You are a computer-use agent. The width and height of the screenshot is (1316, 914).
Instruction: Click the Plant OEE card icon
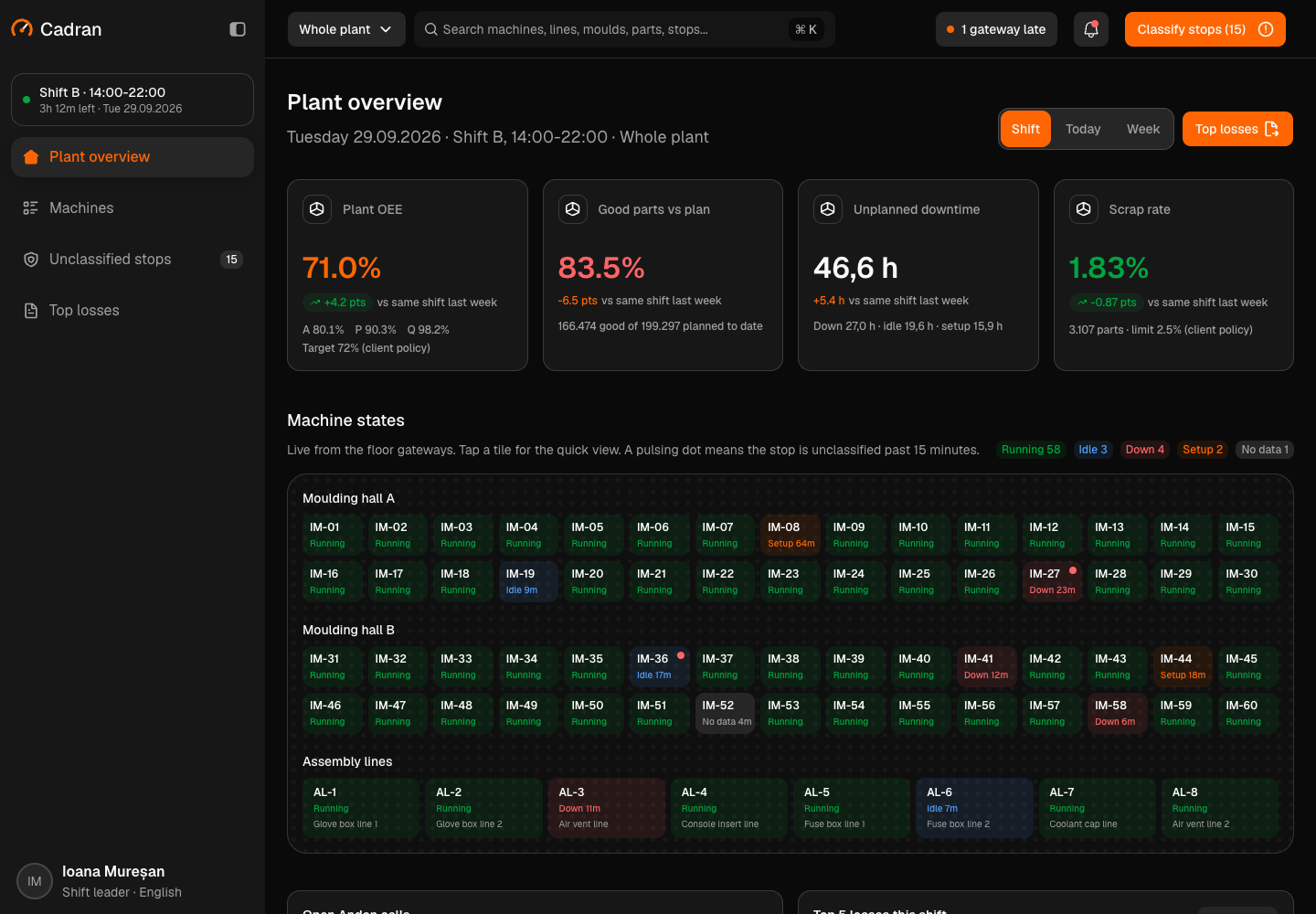pyautogui.click(x=317, y=209)
